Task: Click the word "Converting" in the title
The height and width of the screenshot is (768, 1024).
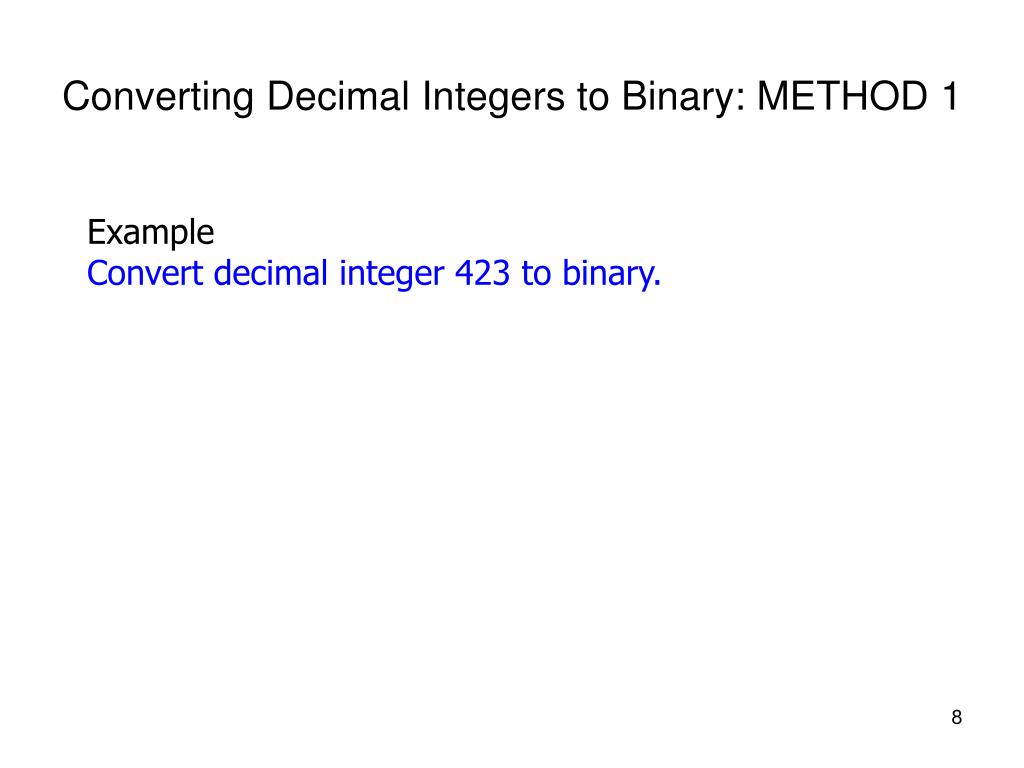Action: pyautogui.click(x=158, y=98)
